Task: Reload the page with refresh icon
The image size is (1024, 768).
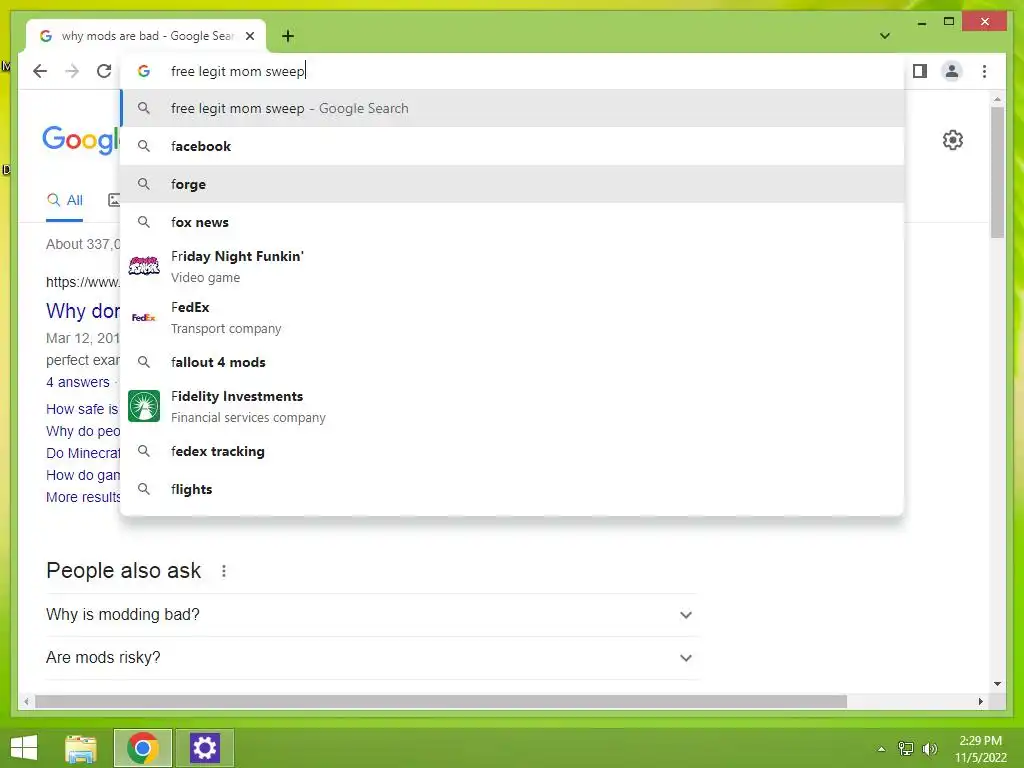Action: point(104,71)
